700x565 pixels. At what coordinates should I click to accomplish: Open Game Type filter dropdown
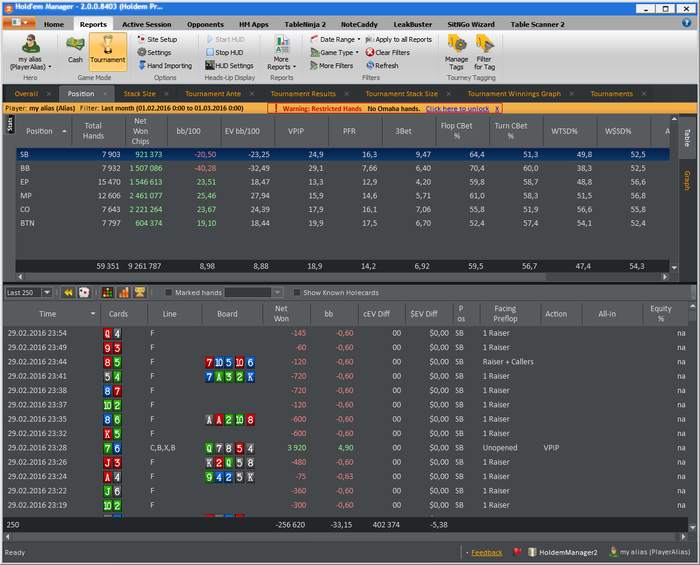(x=334, y=52)
